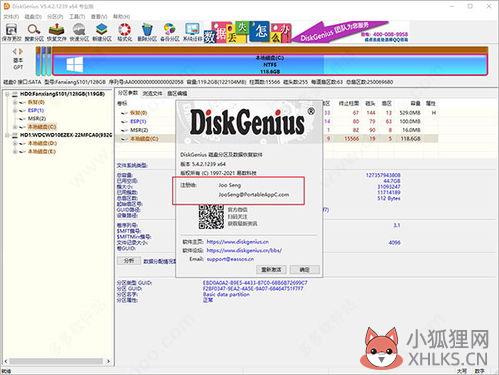Open the Help (帮助) menu
This screenshot has height=375, width=499.
[x=121, y=16]
